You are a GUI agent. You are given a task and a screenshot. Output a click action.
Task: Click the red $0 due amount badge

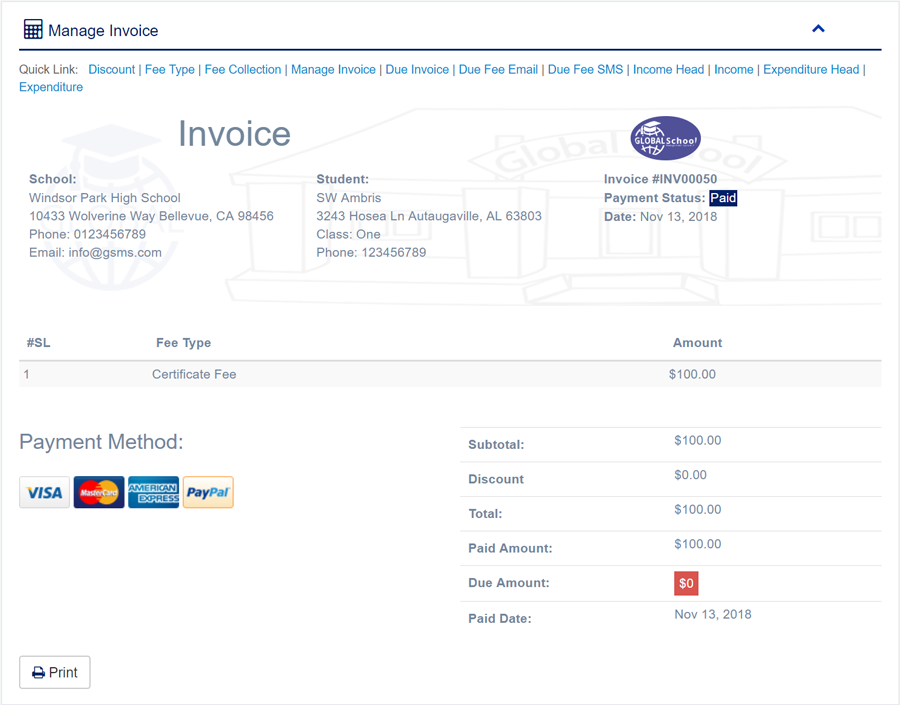coord(686,583)
